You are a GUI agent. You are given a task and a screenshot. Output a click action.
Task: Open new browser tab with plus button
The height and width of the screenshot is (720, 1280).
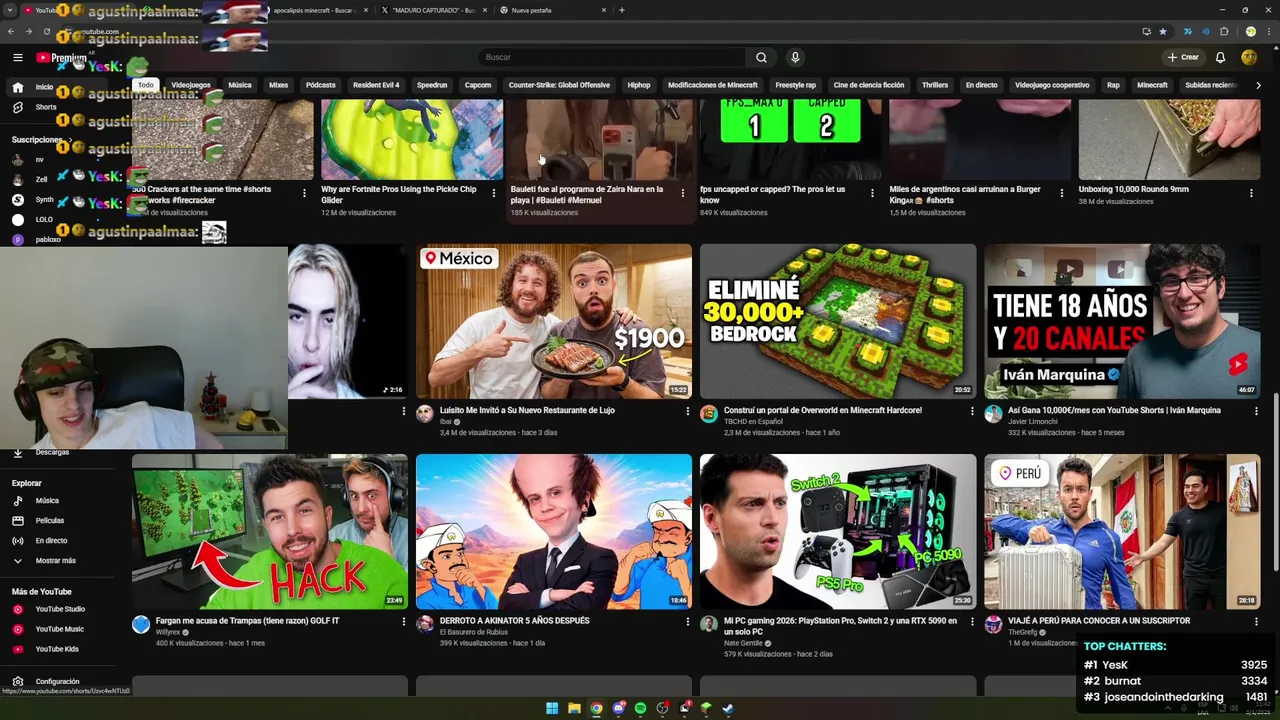pos(622,10)
